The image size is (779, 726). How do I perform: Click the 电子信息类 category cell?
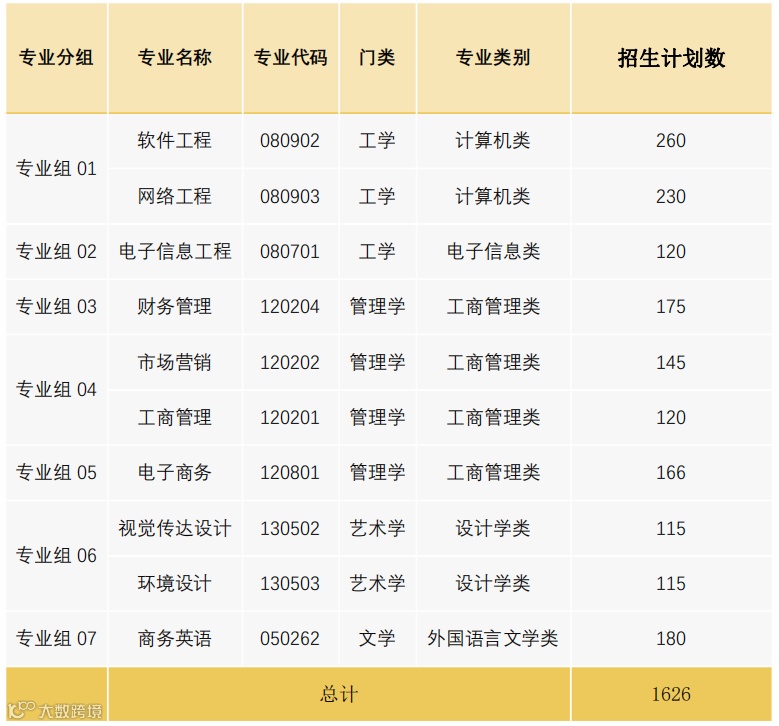tap(493, 251)
